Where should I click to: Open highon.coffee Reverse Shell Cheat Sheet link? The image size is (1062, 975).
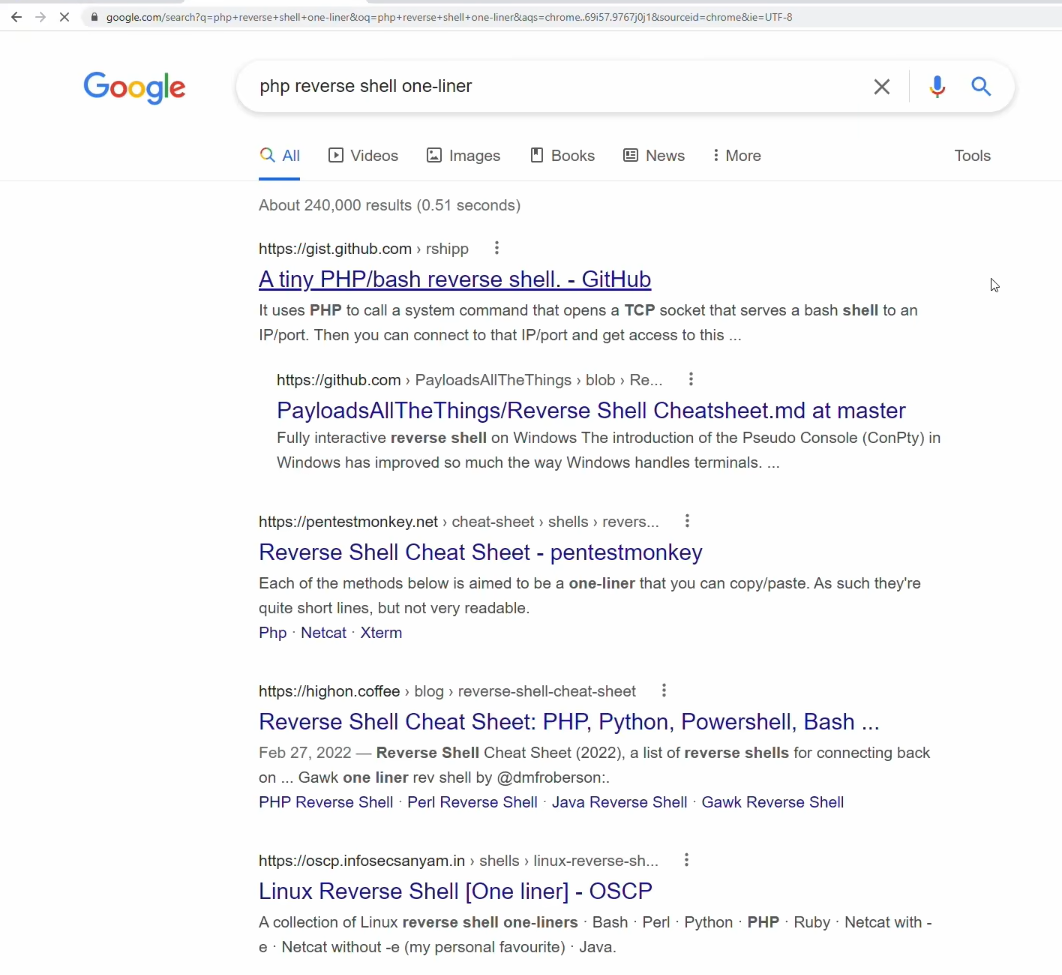click(569, 722)
